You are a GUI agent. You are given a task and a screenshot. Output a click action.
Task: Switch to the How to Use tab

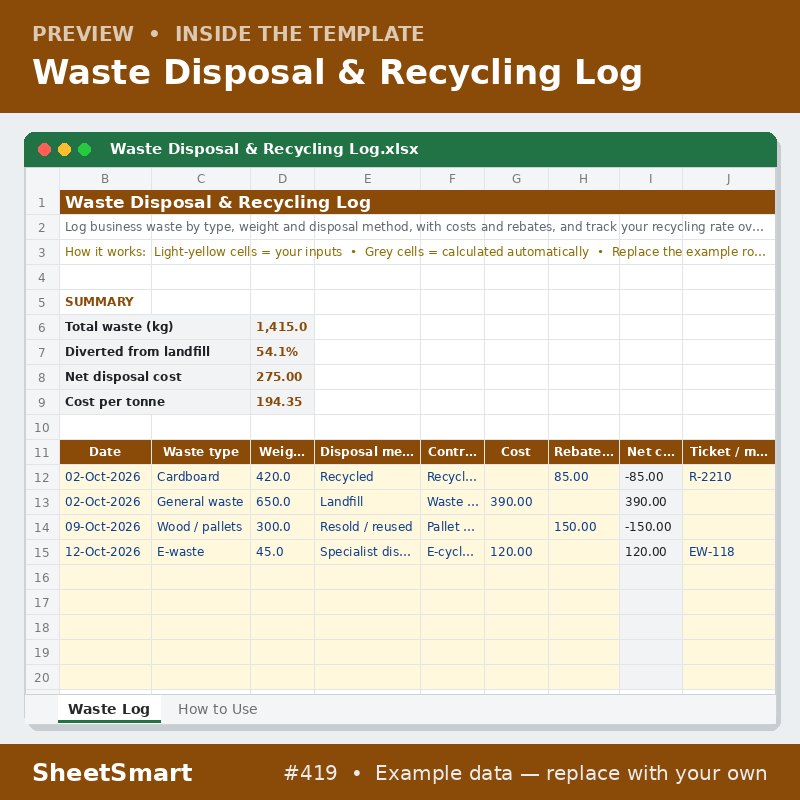(x=217, y=709)
